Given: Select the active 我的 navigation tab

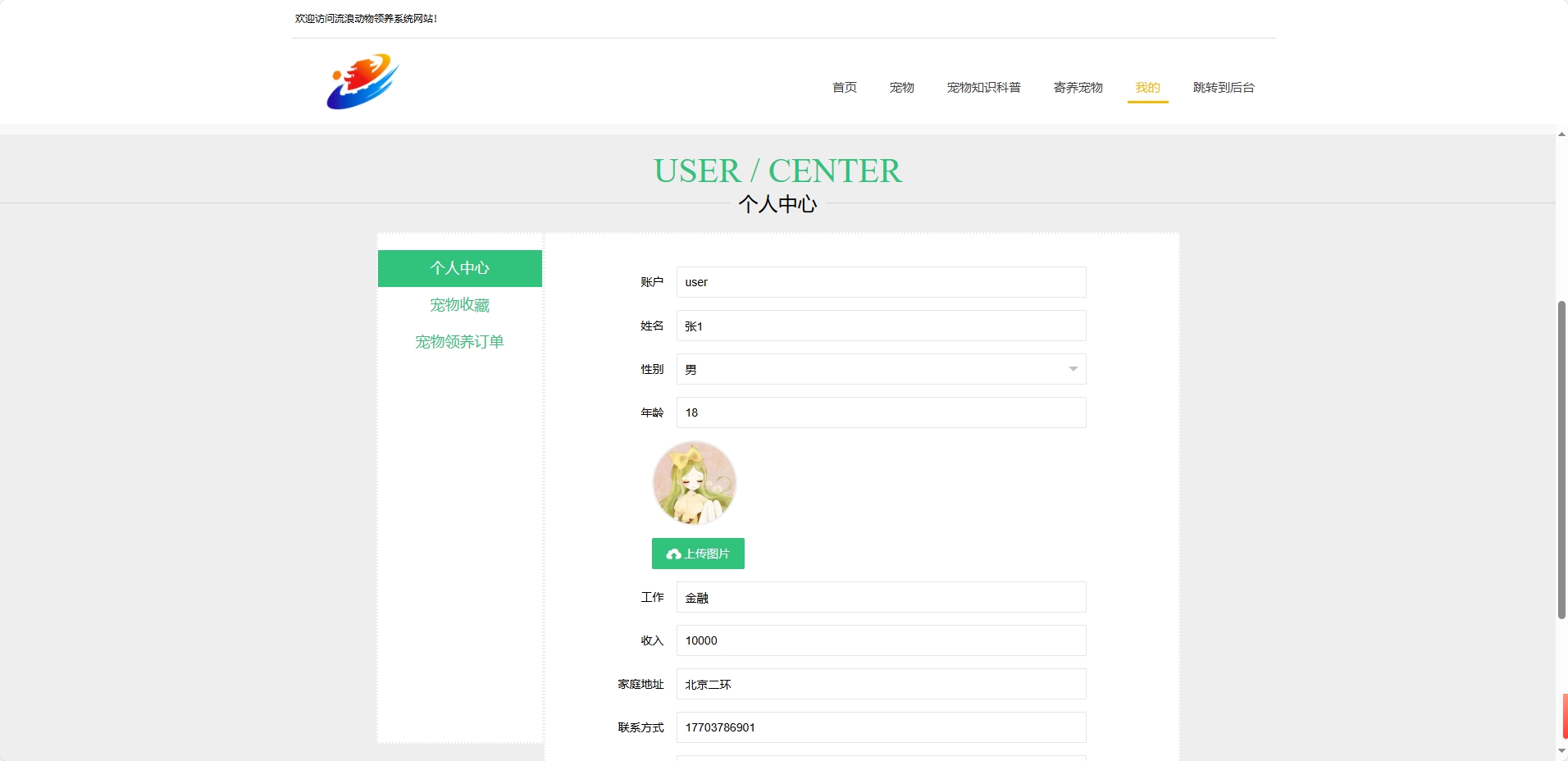Looking at the screenshot, I should click(x=1147, y=88).
